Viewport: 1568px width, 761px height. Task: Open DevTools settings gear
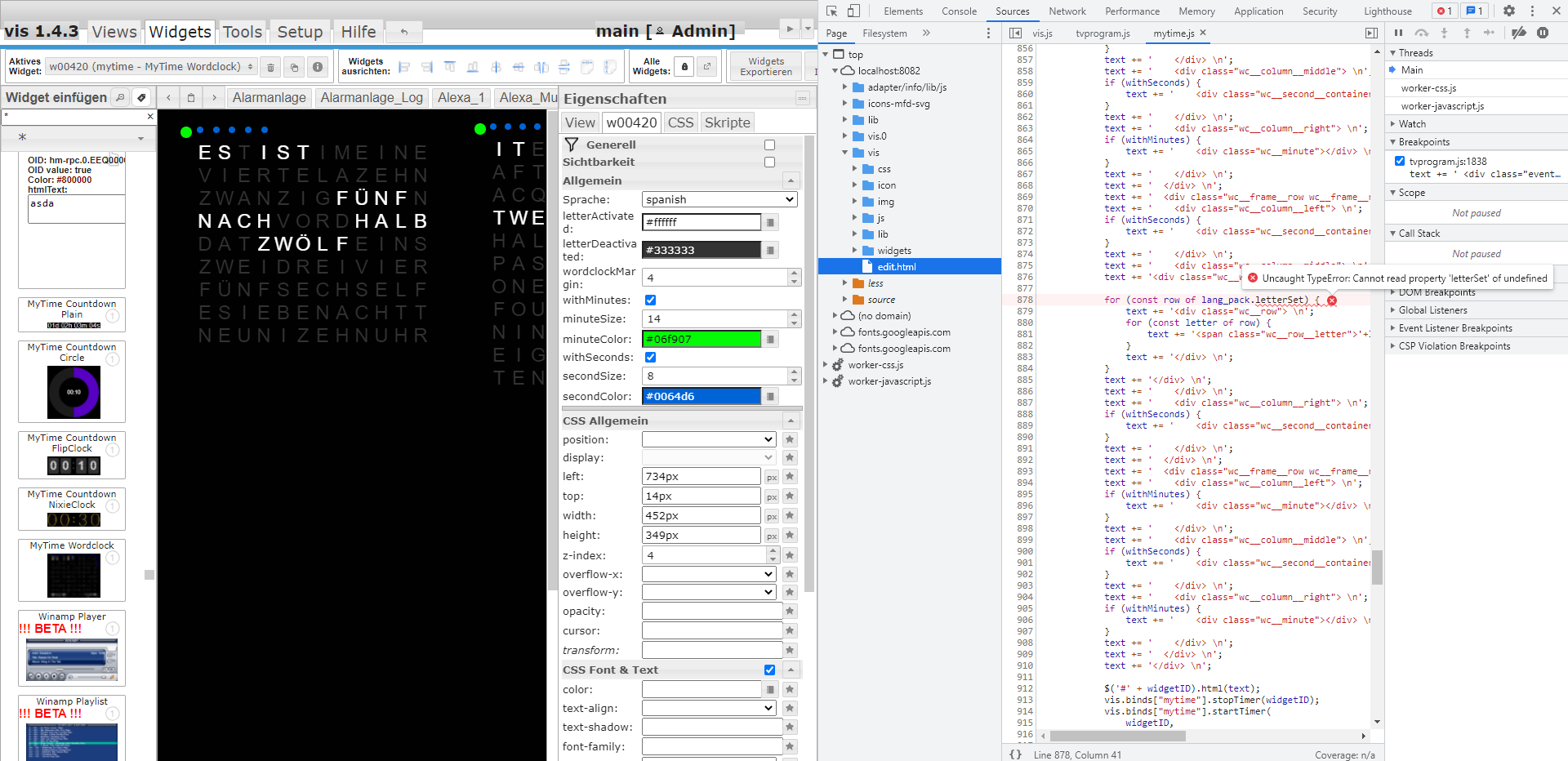1509,11
